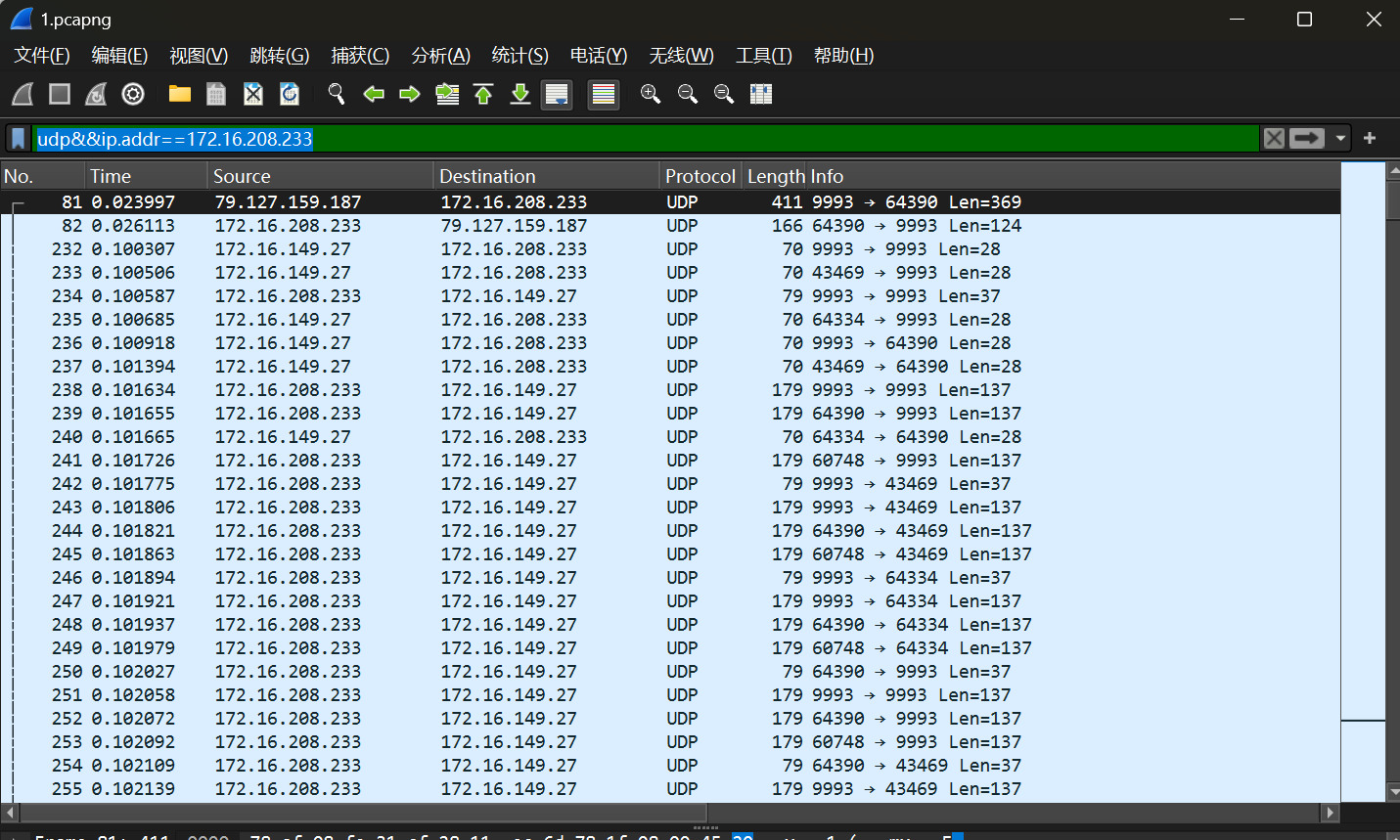Select packet 250 at time 0.102027
Viewport: 1400px width, 840px height.
(x=670, y=672)
